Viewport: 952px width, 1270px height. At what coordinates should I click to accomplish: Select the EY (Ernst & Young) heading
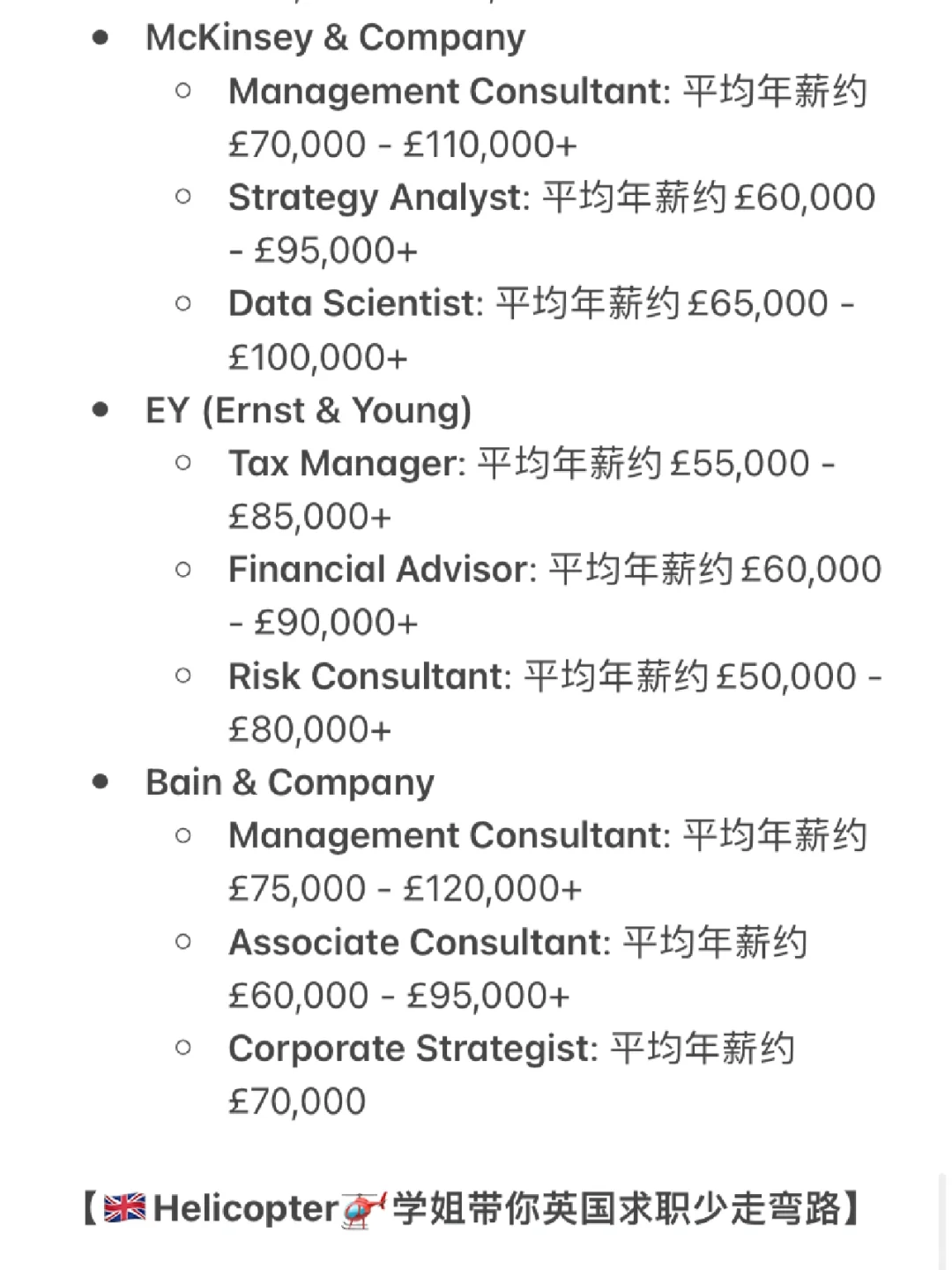click(x=309, y=410)
